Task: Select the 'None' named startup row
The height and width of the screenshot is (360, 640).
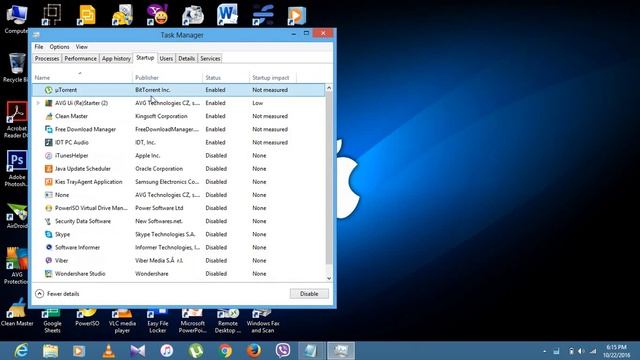Action: click(x=179, y=195)
